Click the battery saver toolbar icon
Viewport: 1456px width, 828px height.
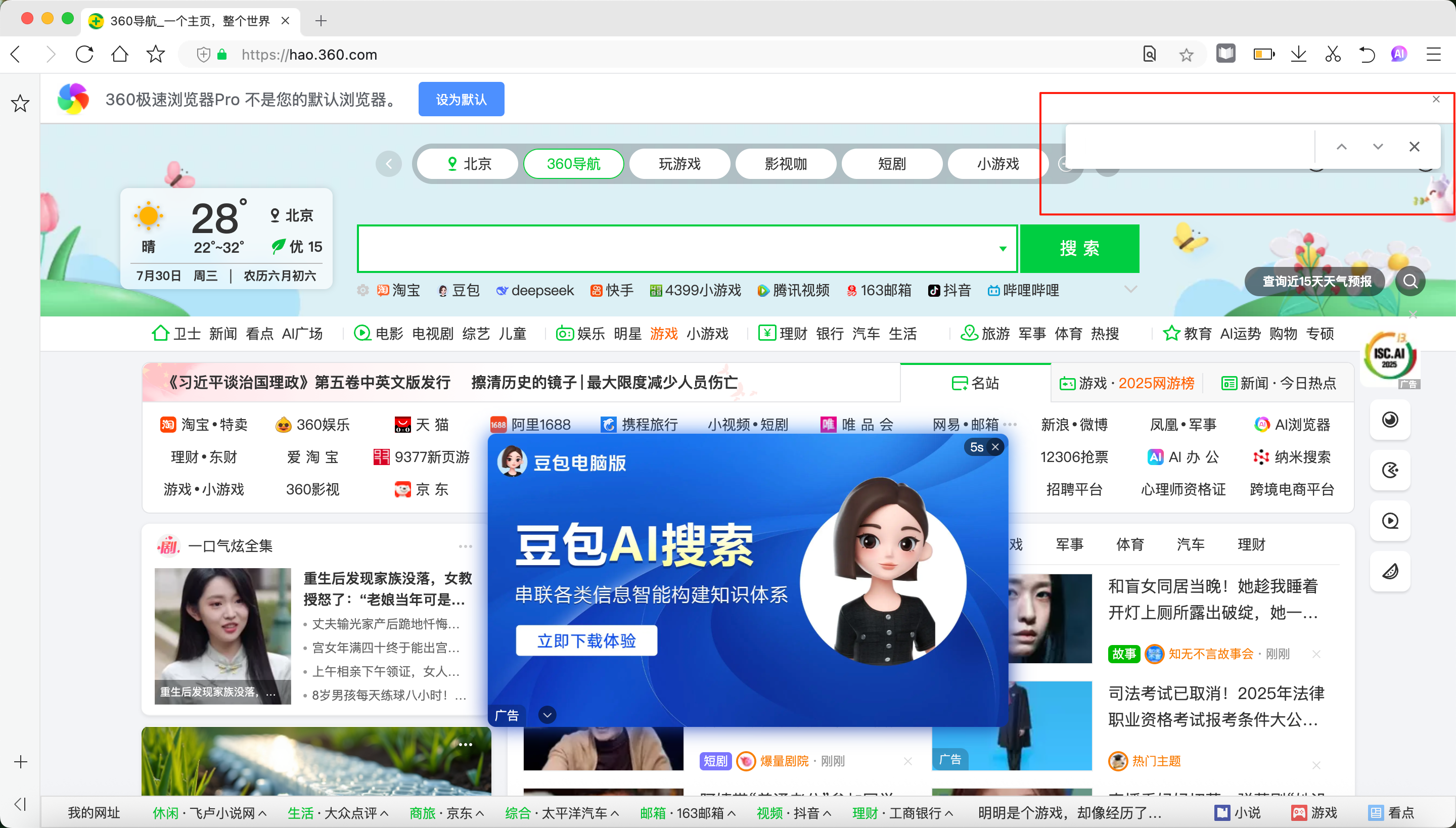click(x=1263, y=54)
